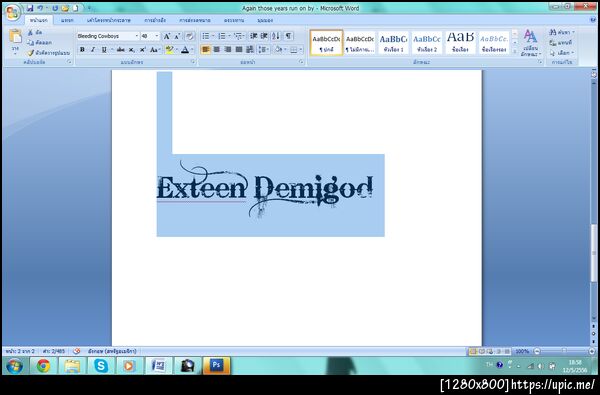Switch to the Insert ribbon tab
Viewport: 600px width, 395px height.
click(x=67, y=20)
